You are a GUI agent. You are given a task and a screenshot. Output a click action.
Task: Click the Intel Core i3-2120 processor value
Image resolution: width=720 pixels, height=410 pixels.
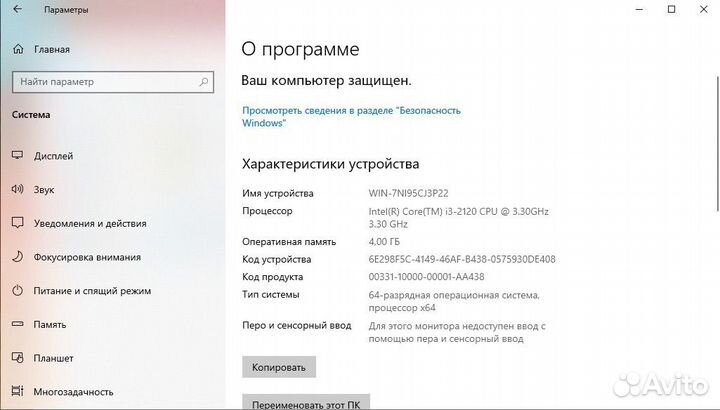coord(459,218)
